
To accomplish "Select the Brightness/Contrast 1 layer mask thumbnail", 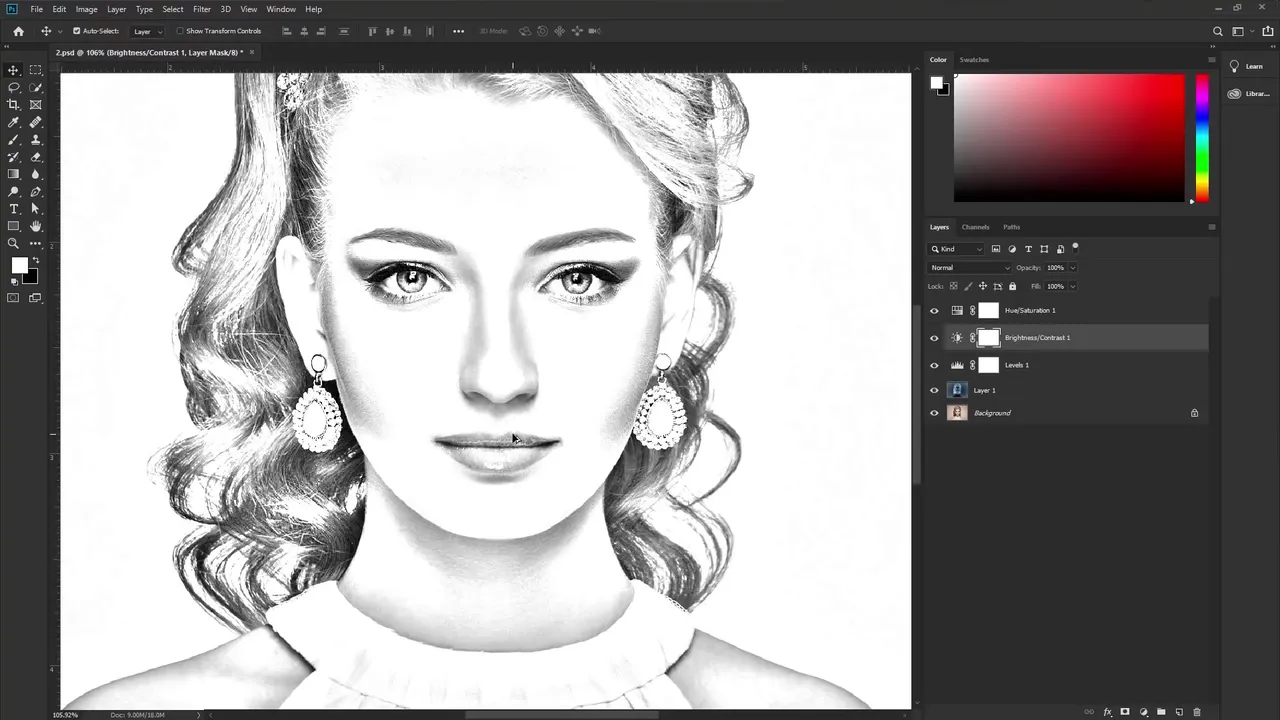I will 988,338.
